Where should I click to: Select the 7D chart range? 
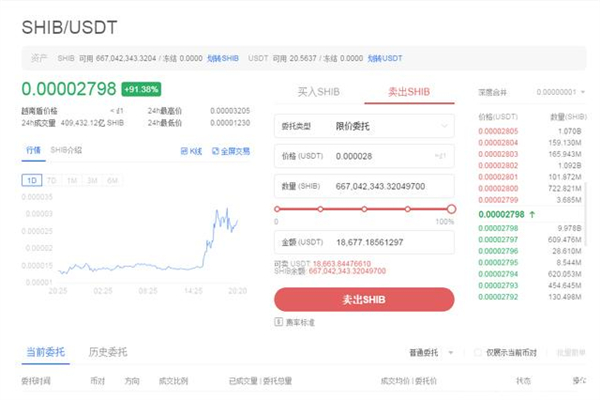click(x=52, y=180)
